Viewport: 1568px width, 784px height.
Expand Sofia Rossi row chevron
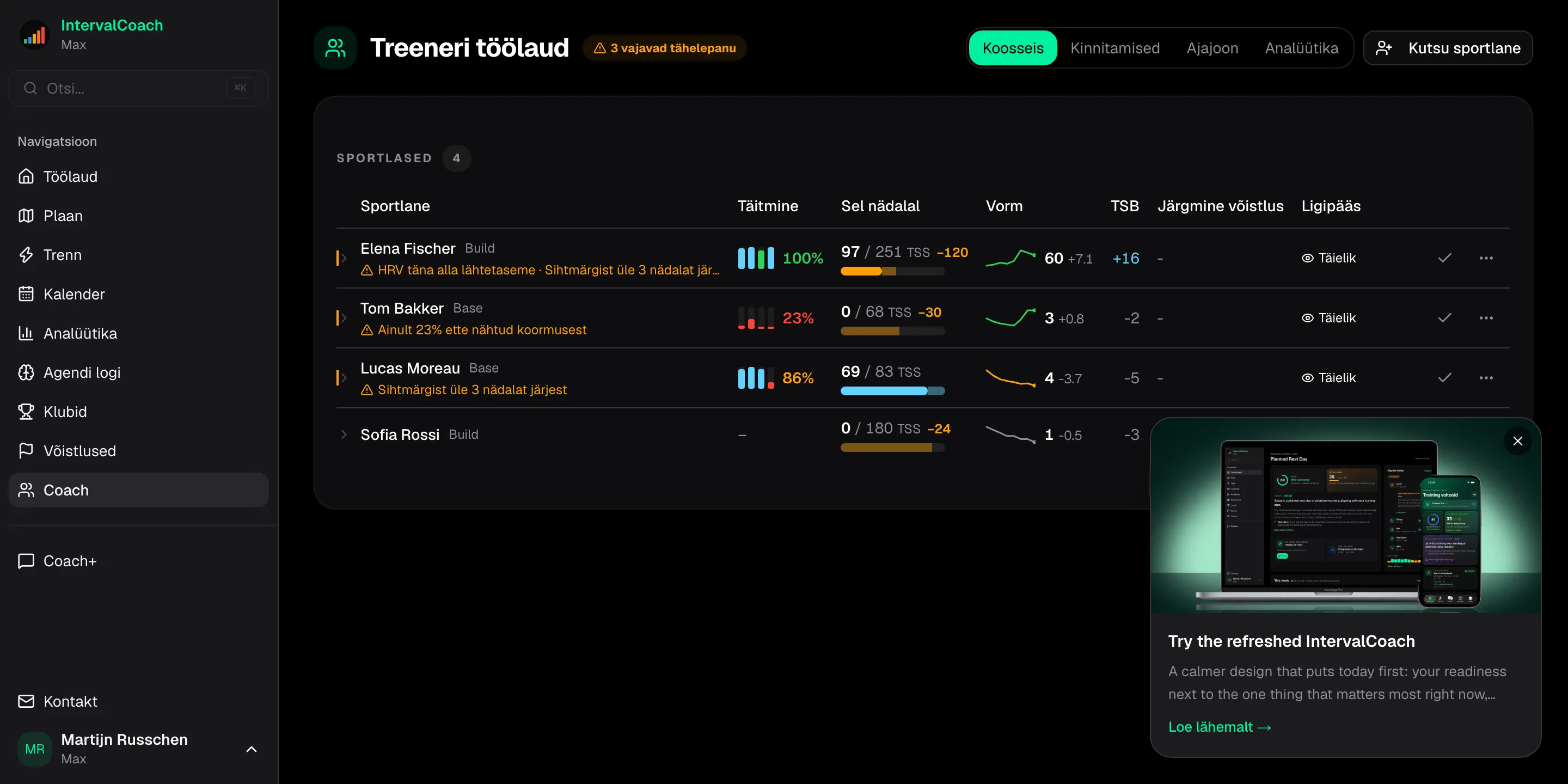pyautogui.click(x=344, y=434)
